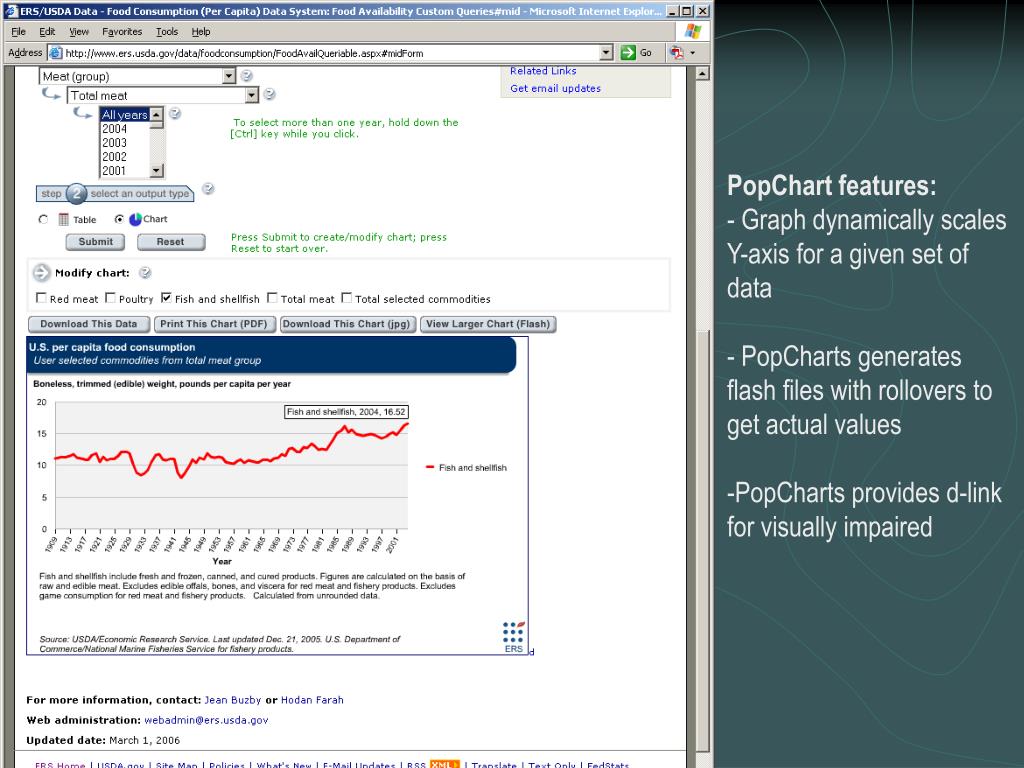The width and height of the screenshot is (1024, 768).
Task: Click the Site Map footer link
Action: pos(176,765)
